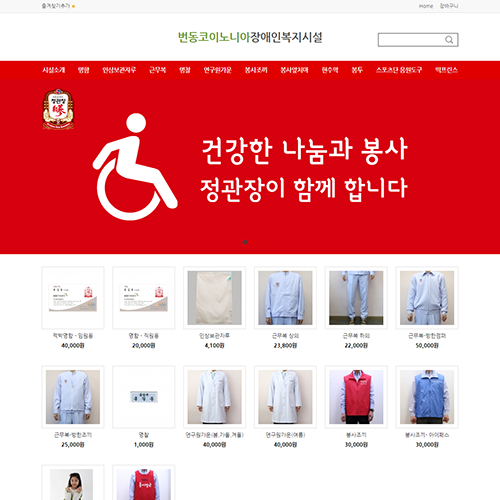Viewport: 500px width, 500px height.
Task: View the blue volunteer vest product
Action: coord(427,397)
